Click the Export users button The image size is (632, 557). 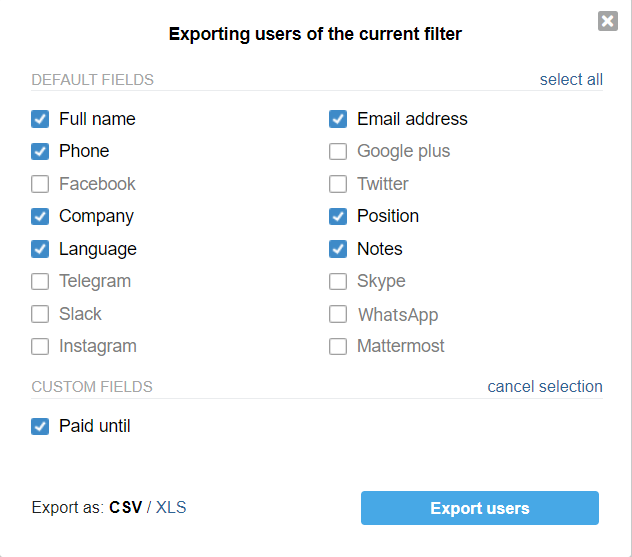480,508
